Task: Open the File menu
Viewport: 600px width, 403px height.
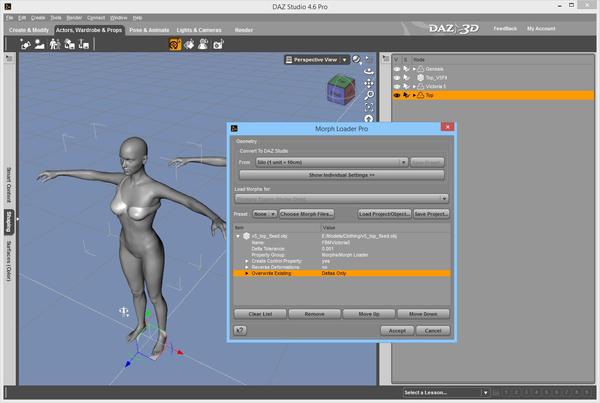Action: 10,18
